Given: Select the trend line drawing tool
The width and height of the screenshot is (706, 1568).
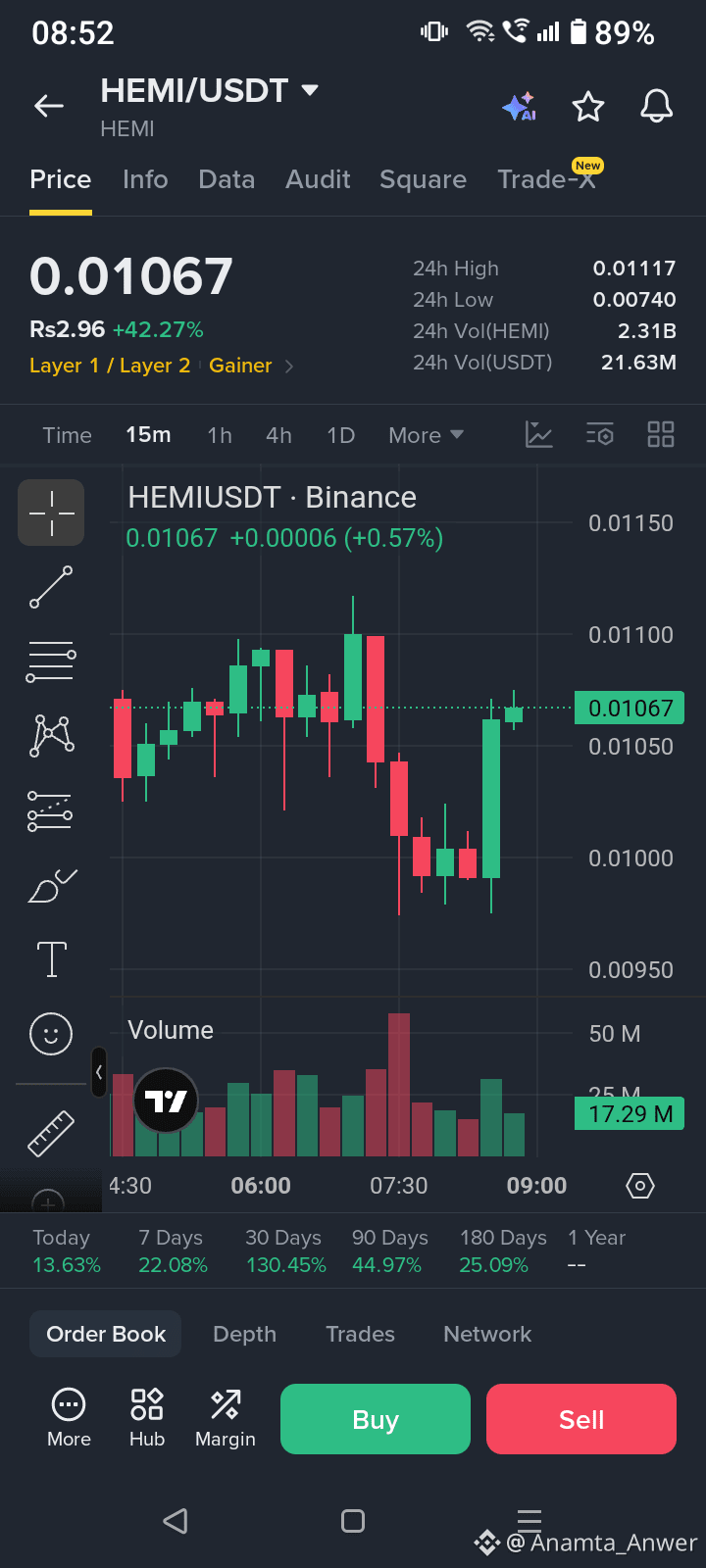Looking at the screenshot, I should 51,587.
